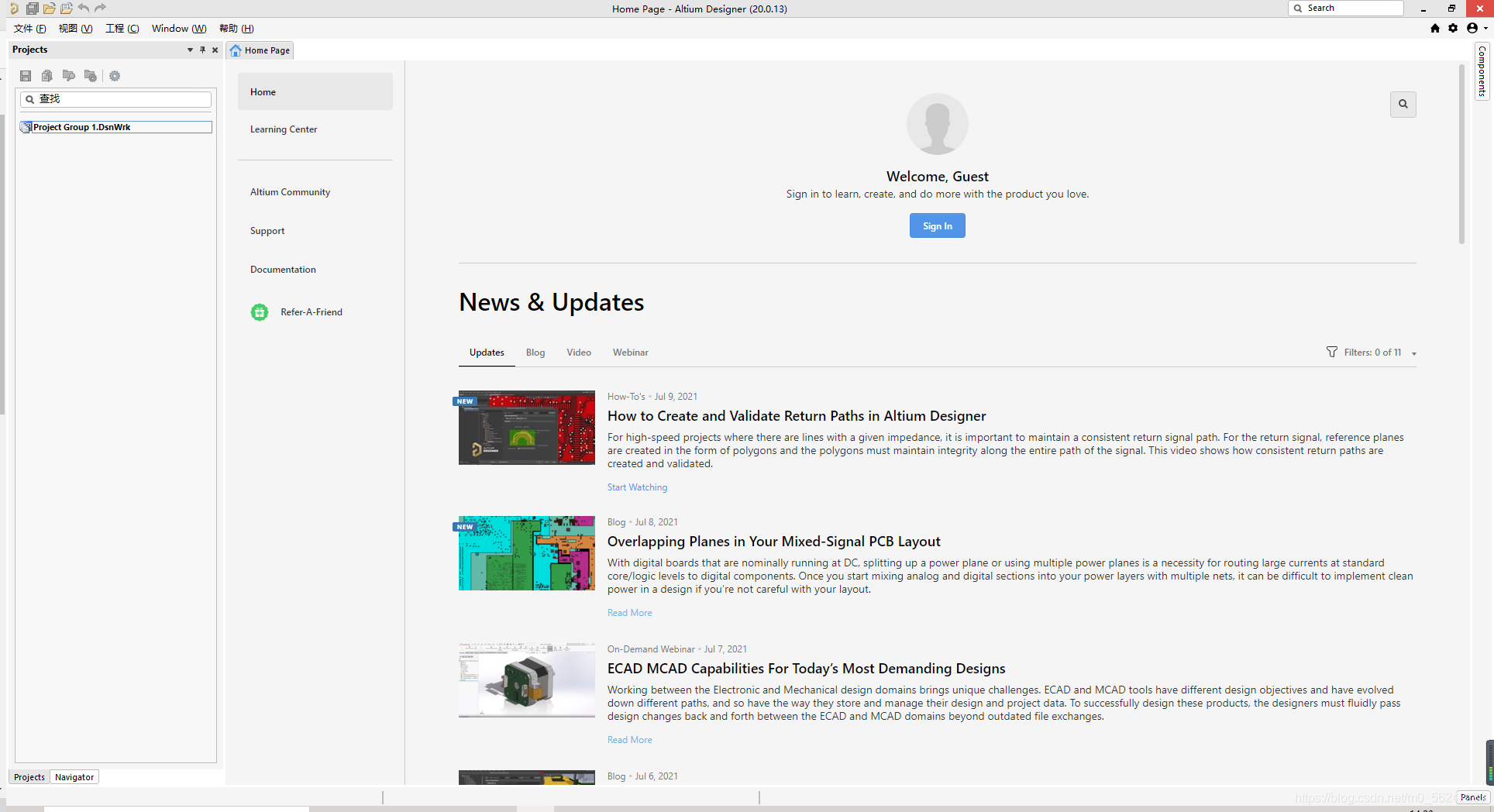Viewport: 1494px width, 812px height.
Task: Expand the Filters 0 of 11 dropdown
Action: pos(1414,353)
